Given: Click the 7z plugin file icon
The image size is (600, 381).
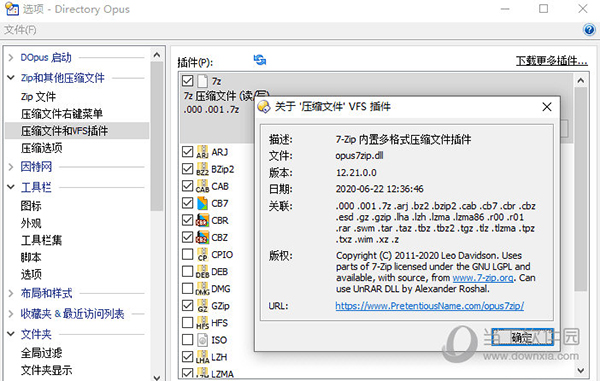Looking at the screenshot, I should point(202,81).
